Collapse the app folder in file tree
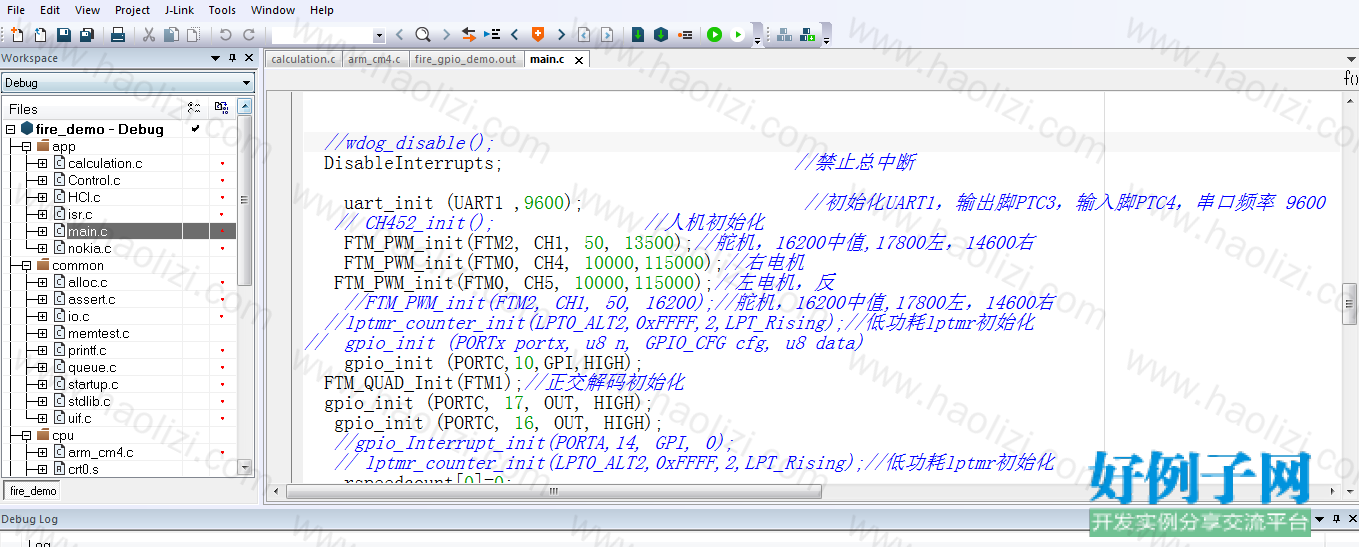The height and width of the screenshot is (547, 1359). 26,146
